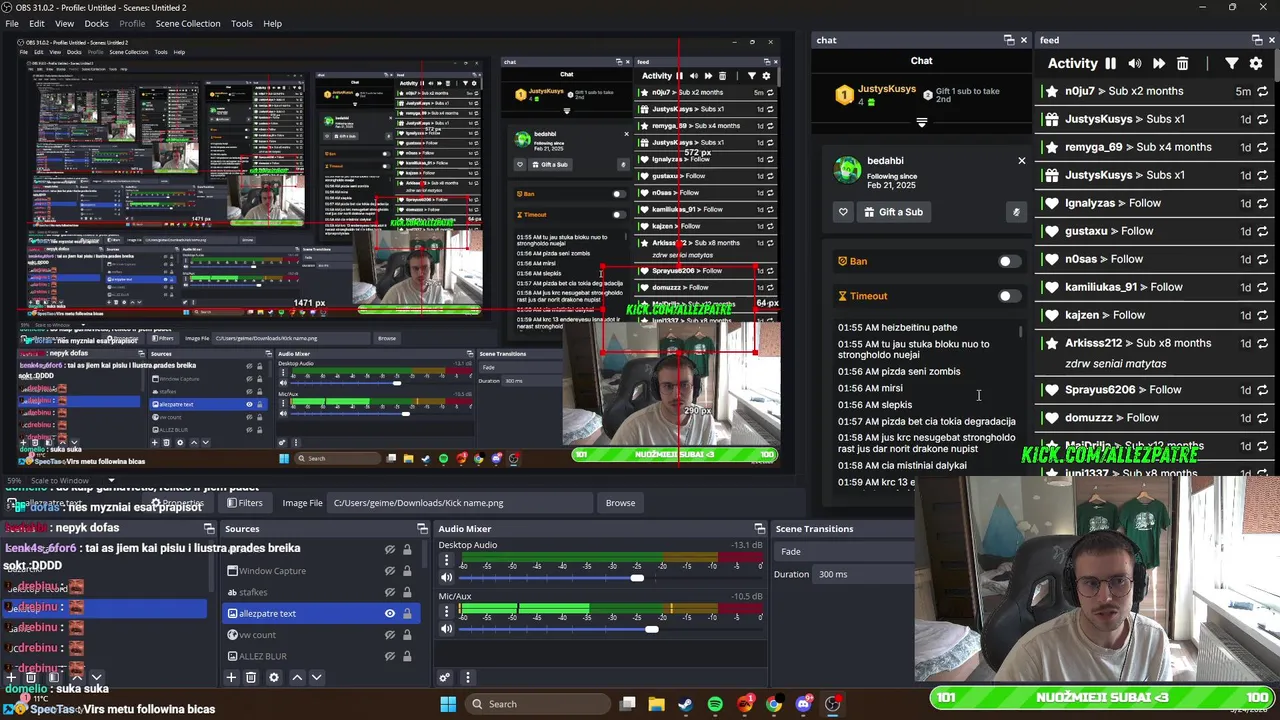Open the Edit menu
The height and width of the screenshot is (720, 1280).
37,23
